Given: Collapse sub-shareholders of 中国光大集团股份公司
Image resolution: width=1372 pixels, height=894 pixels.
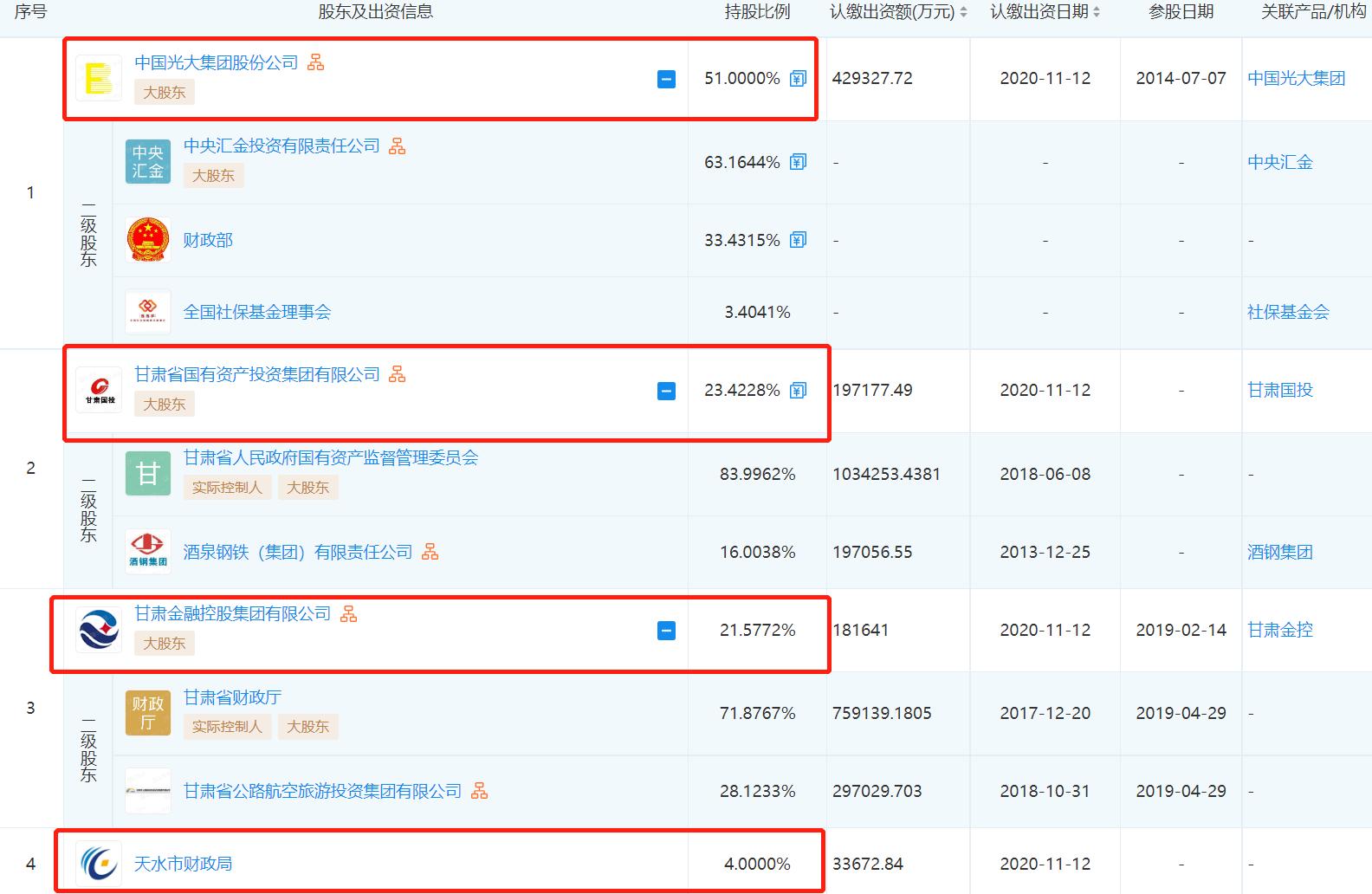Looking at the screenshot, I should tap(666, 80).
